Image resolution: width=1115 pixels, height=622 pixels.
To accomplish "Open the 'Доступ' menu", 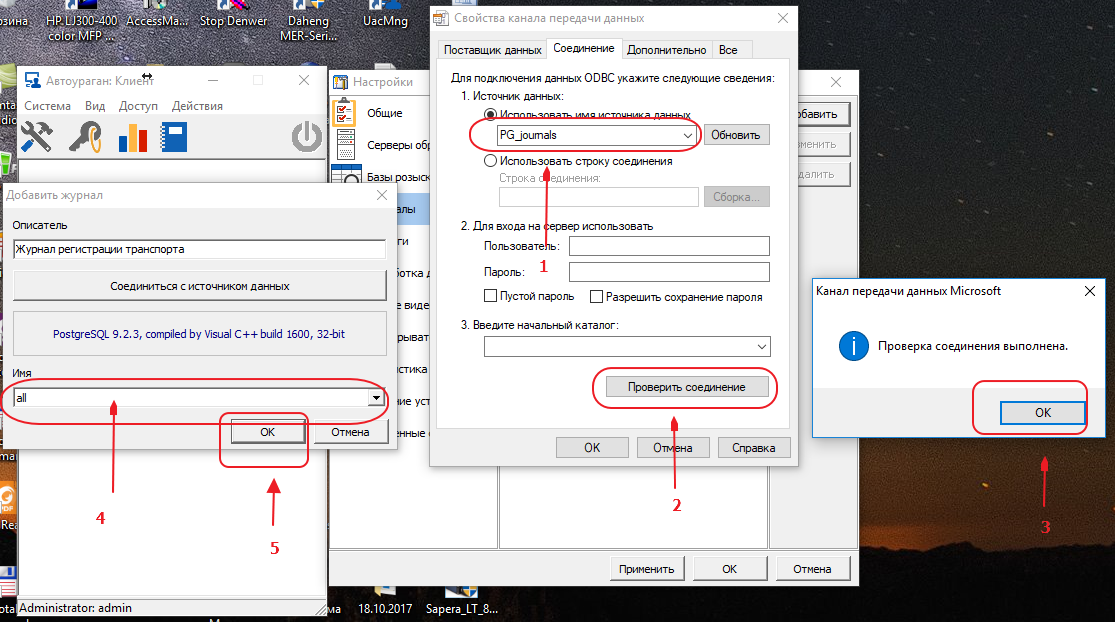I will 138,106.
